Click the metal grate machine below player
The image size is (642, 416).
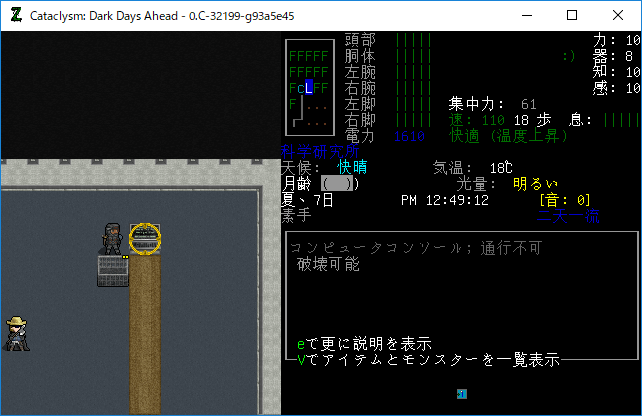click(113, 271)
